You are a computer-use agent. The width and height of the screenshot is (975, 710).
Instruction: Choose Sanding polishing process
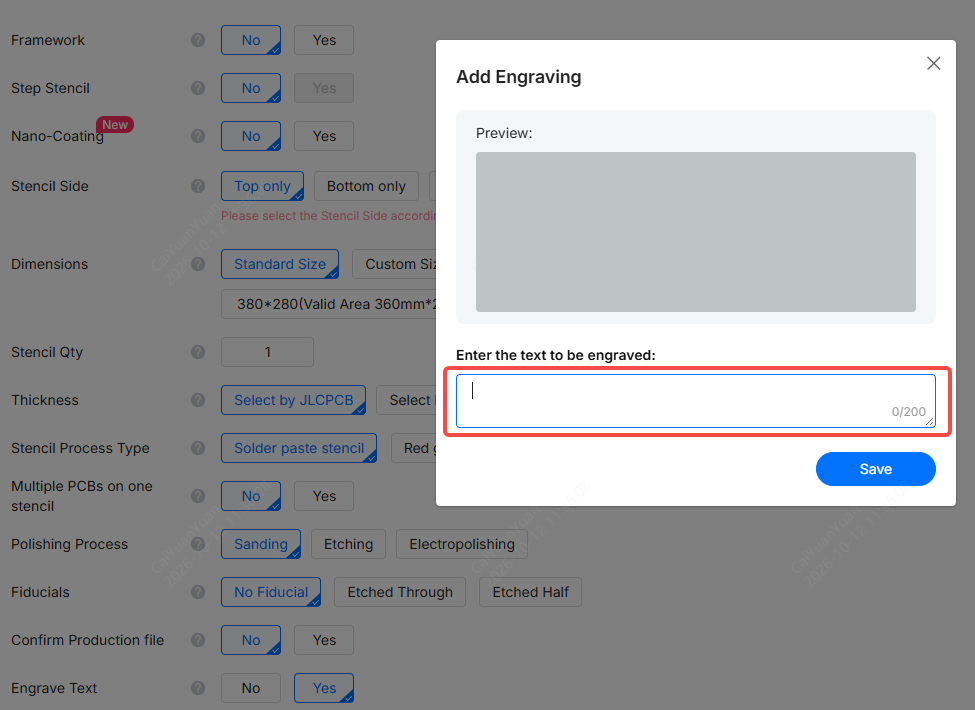click(261, 544)
